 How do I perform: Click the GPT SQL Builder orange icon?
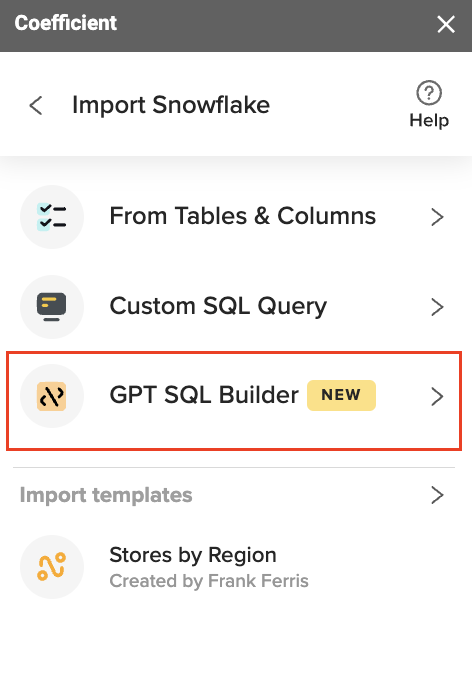click(x=52, y=396)
